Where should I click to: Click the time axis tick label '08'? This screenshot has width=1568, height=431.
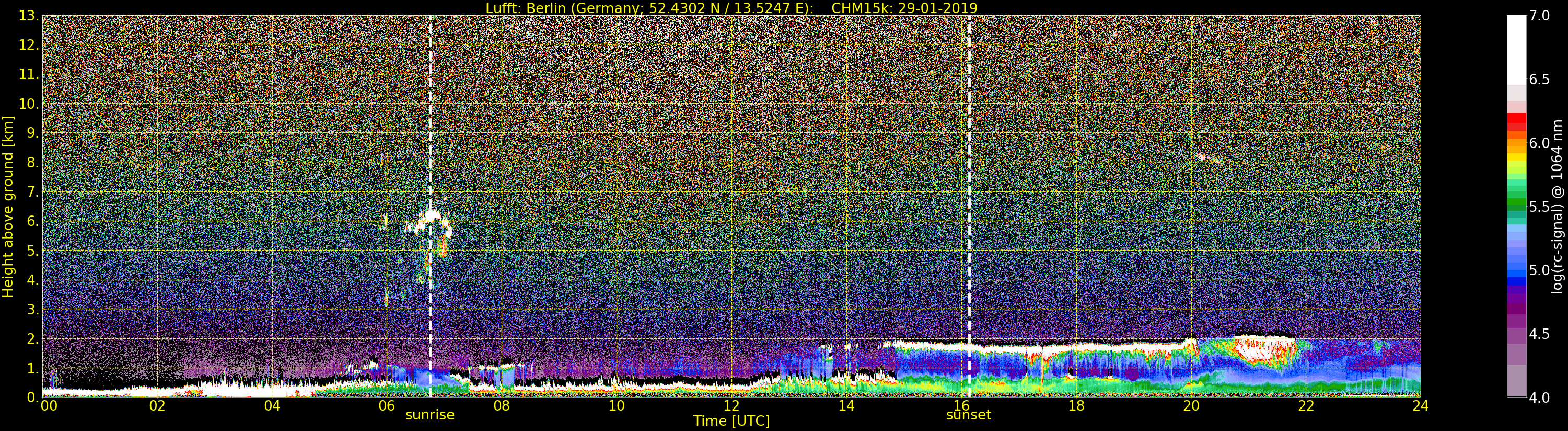click(502, 406)
